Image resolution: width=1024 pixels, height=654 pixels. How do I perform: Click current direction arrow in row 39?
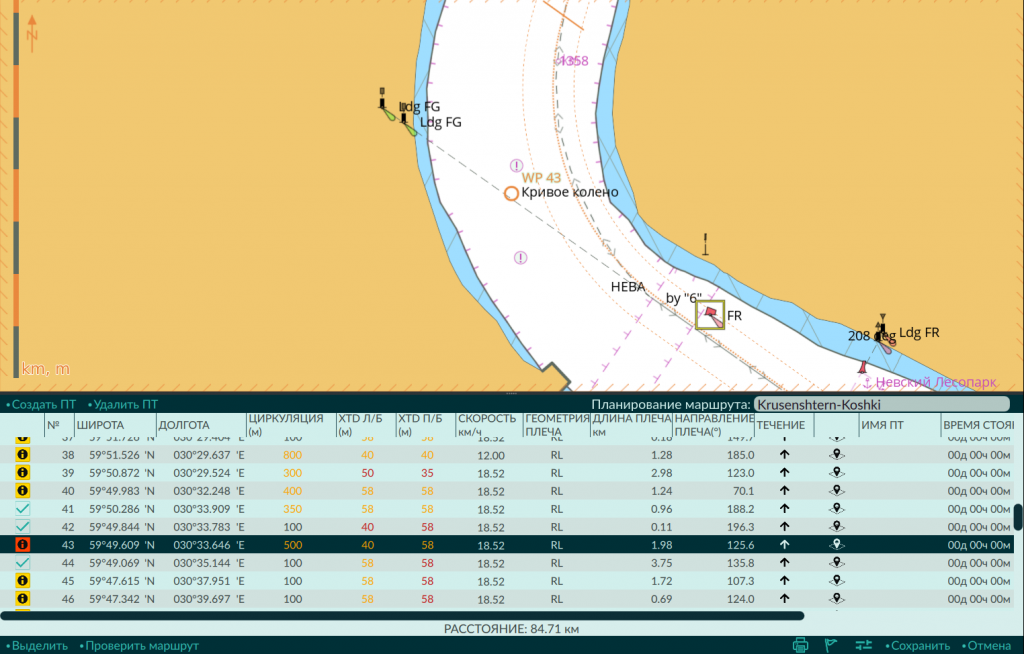[x=784, y=472]
